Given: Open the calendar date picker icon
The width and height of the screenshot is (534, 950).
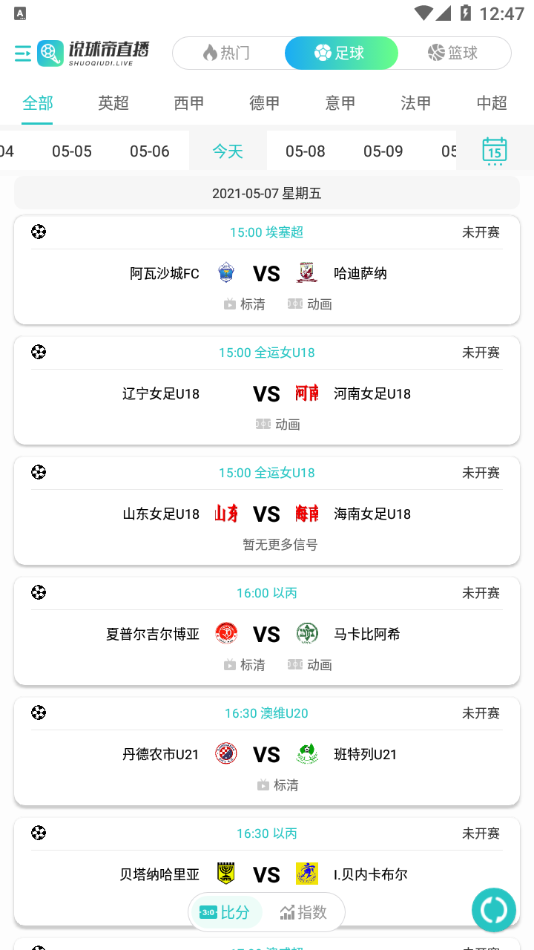Looking at the screenshot, I should tap(495, 150).
